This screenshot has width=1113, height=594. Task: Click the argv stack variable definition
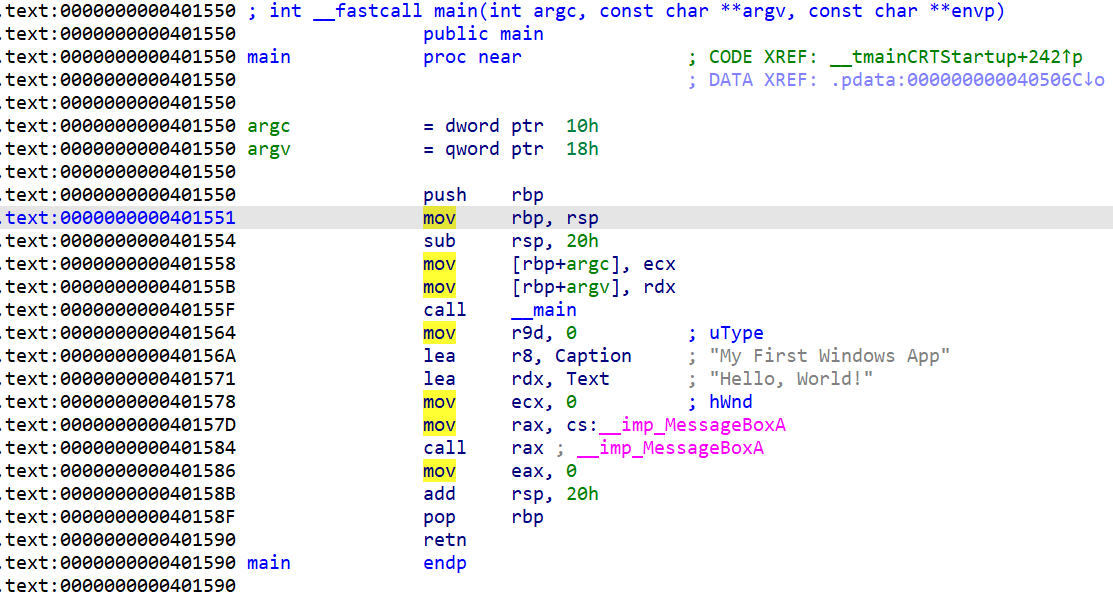(x=269, y=149)
